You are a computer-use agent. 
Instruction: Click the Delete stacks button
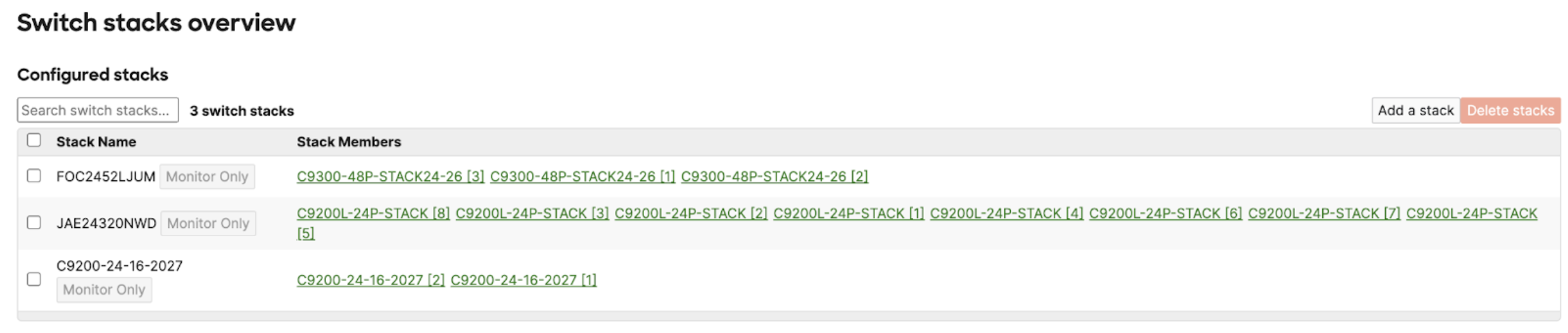coord(1510,111)
